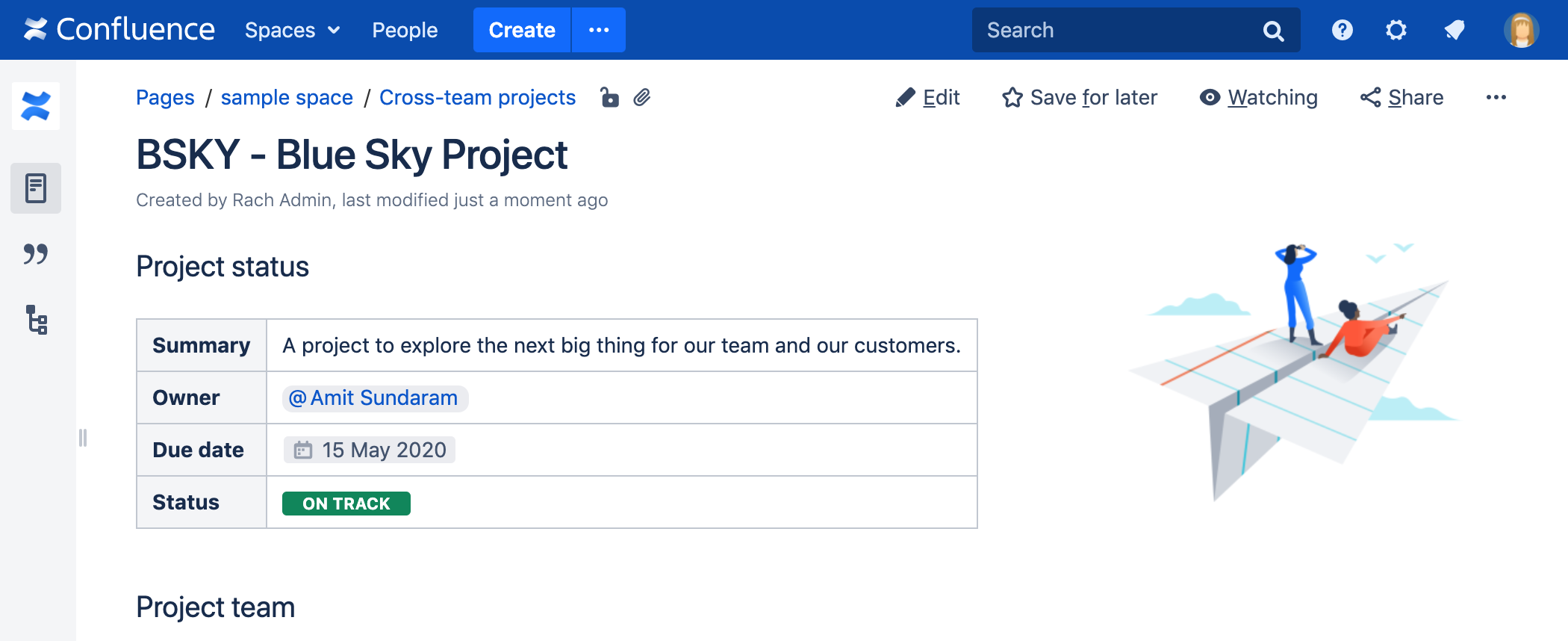Click the sample space logo in sidebar
1568x641 pixels.
click(36, 106)
